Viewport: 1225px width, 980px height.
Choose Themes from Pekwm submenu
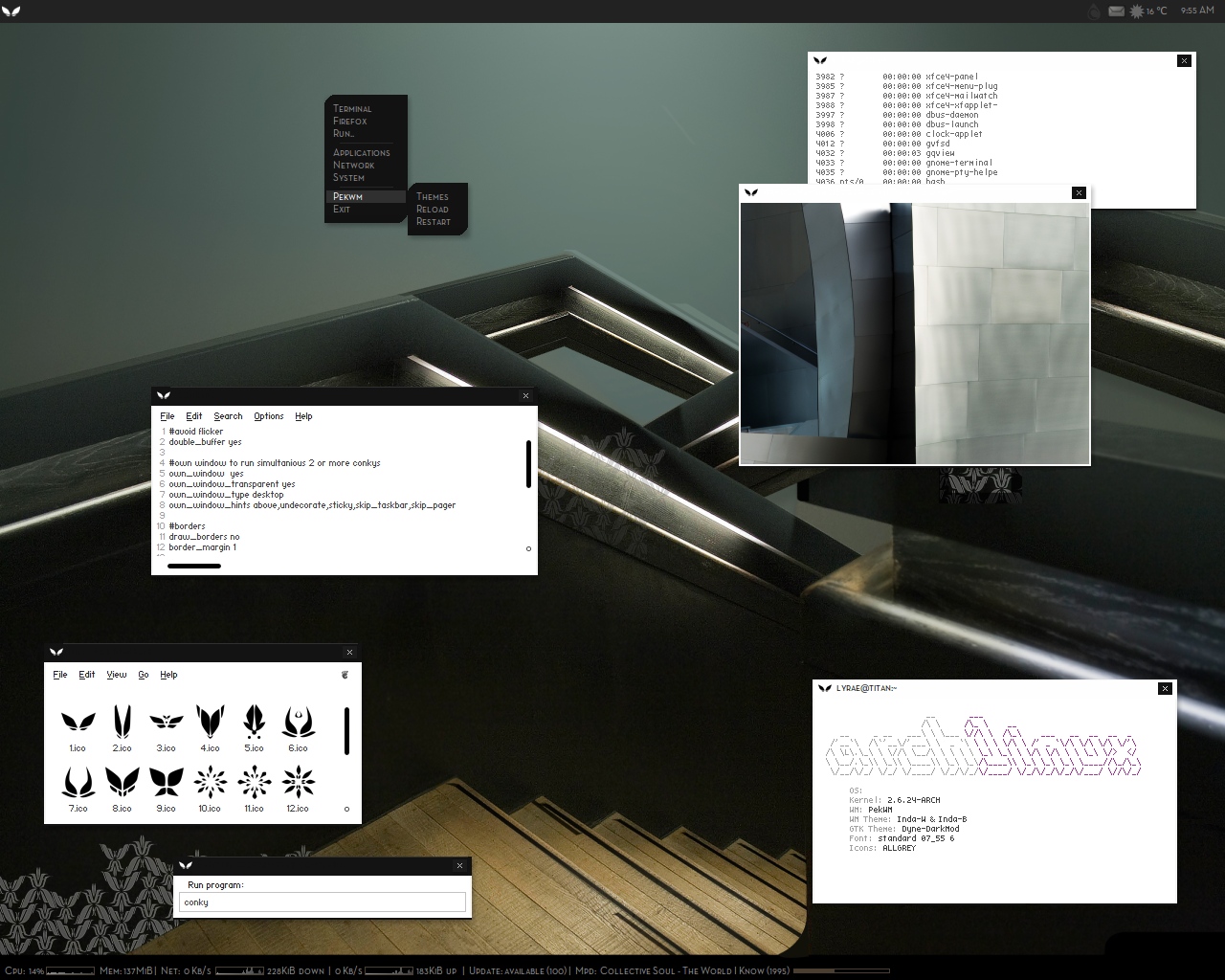pos(433,197)
